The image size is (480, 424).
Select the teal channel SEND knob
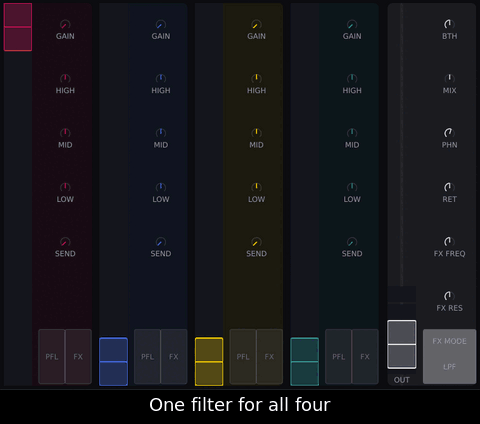352,242
